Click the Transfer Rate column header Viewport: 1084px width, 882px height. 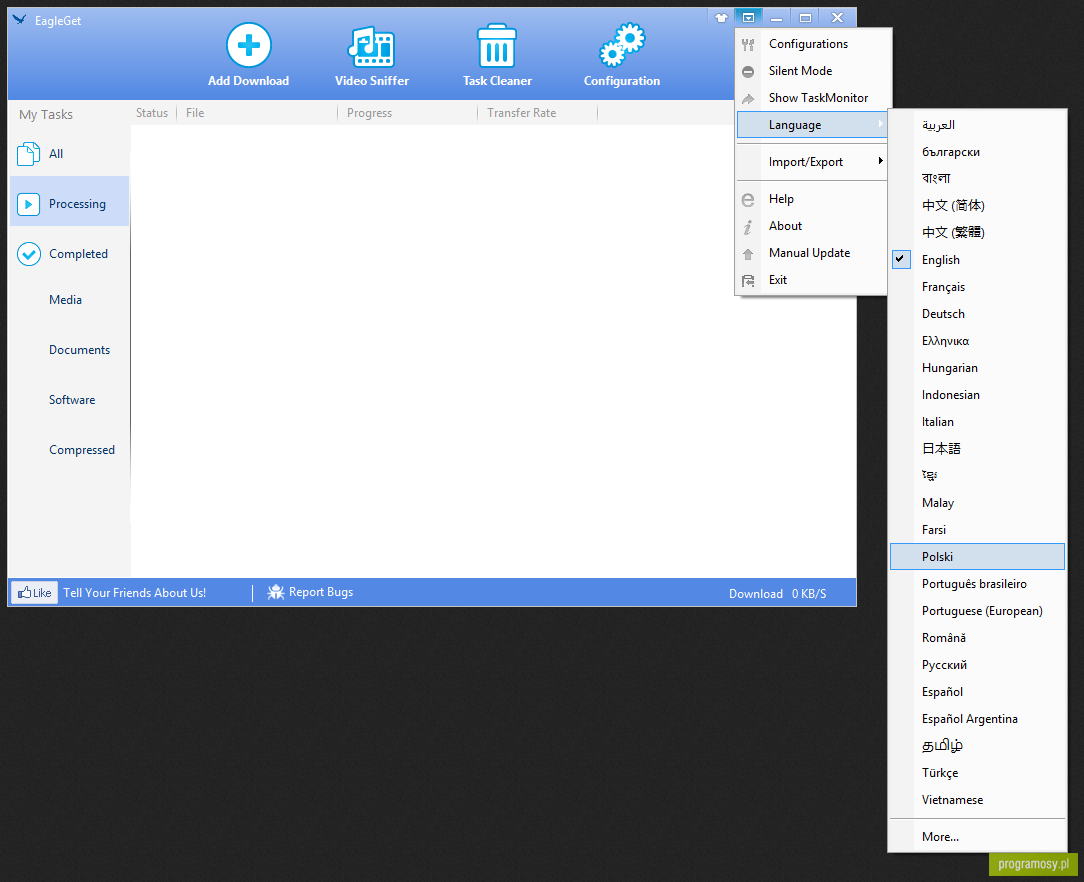(x=521, y=113)
